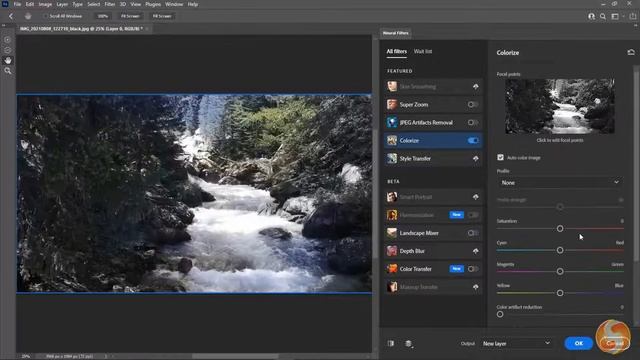Click the Super Zoom thumbnail icon
640x360 pixels.
pos(392,104)
